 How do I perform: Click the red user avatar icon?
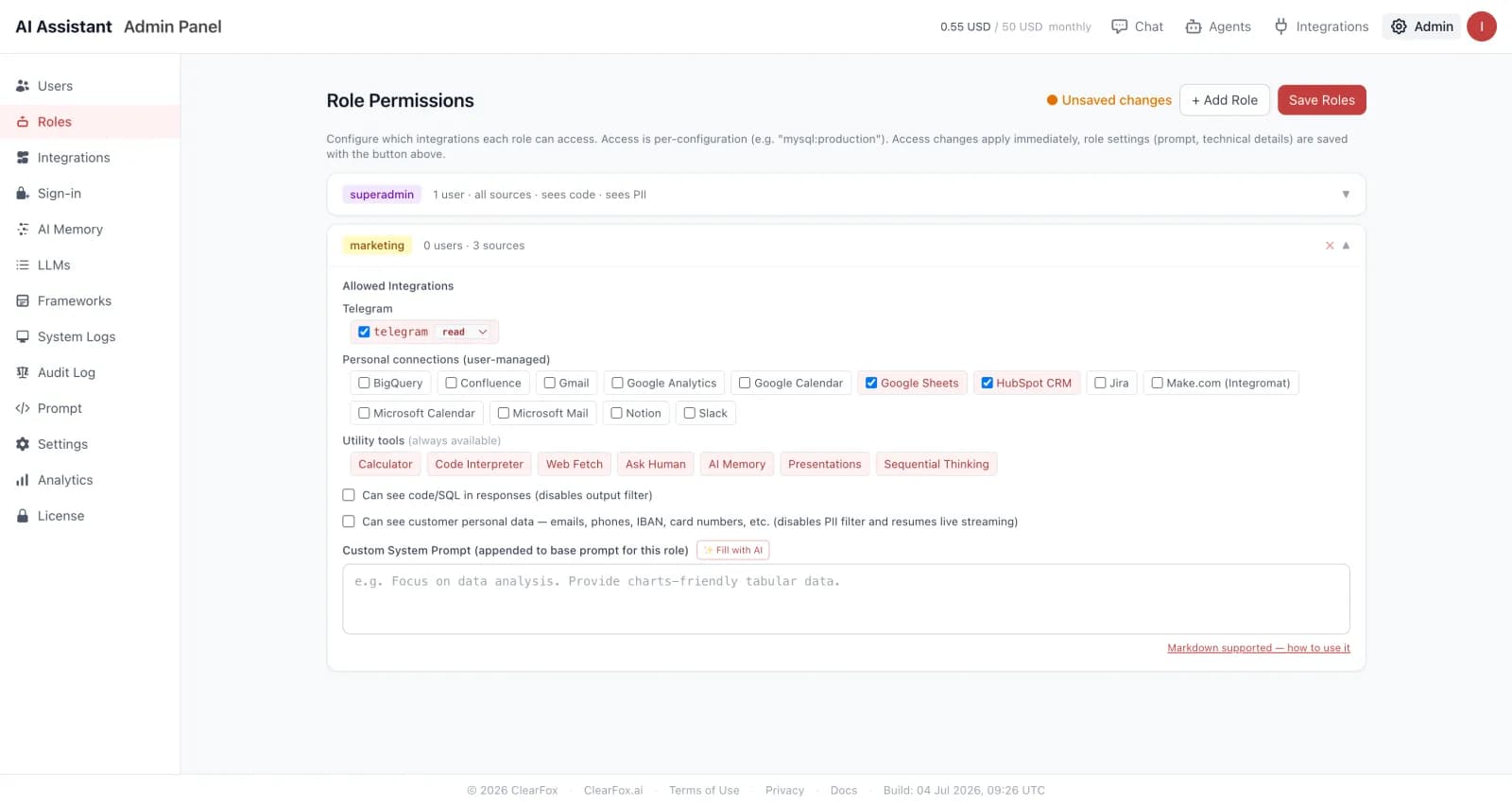click(1482, 26)
